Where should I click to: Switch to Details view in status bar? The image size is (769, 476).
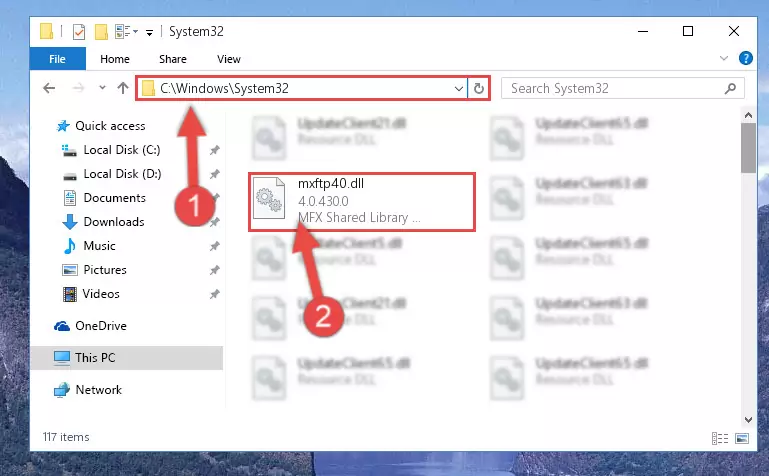tap(720, 438)
